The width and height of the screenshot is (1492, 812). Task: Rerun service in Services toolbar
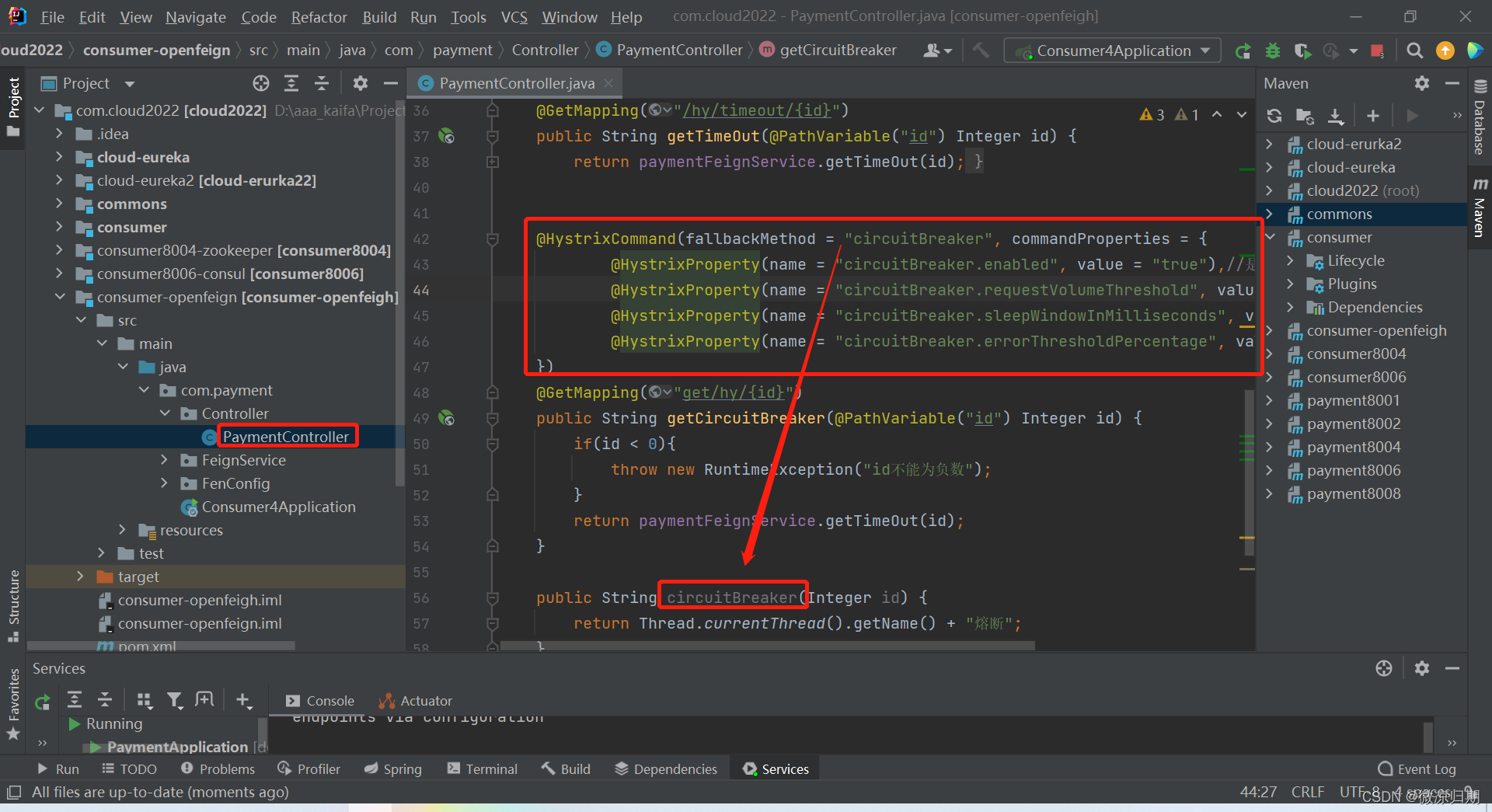42,702
